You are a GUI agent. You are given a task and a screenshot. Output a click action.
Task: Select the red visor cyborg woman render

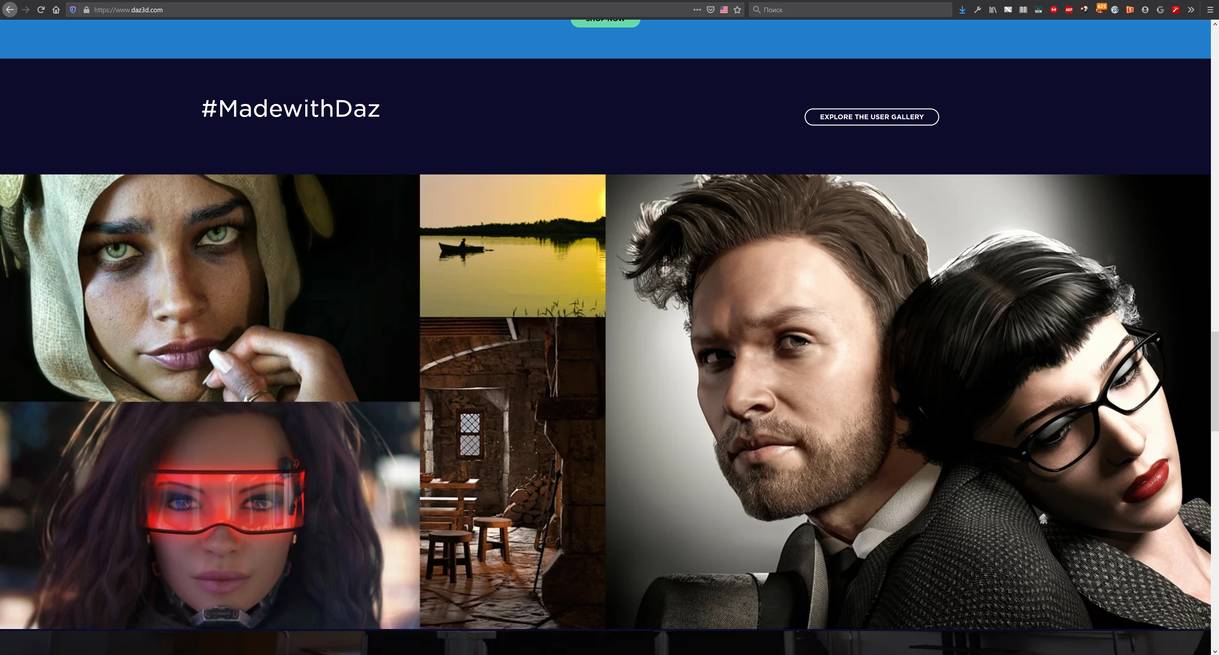pyautogui.click(x=209, y=515)
